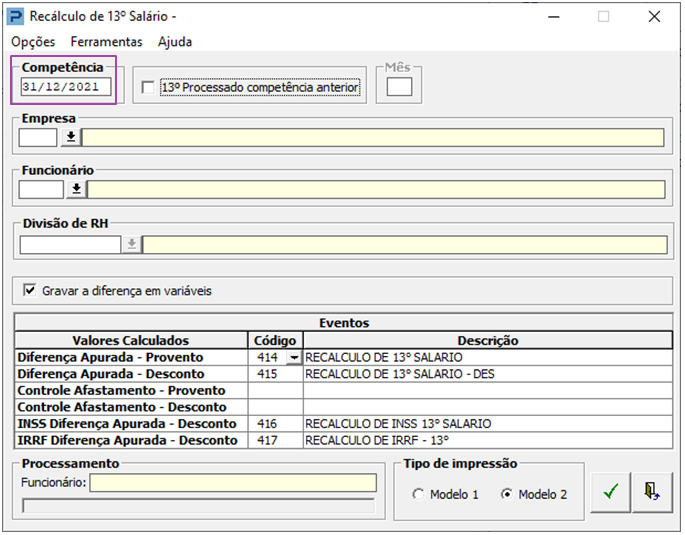Viewport: 685px width, 535px height.
Task: Click the exit door icon button
Action: coord(652,492)
